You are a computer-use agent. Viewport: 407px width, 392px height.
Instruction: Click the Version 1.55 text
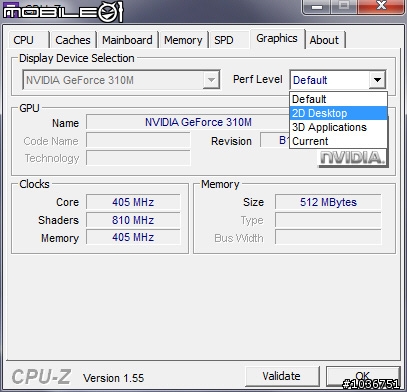click(x=113, y=378)
